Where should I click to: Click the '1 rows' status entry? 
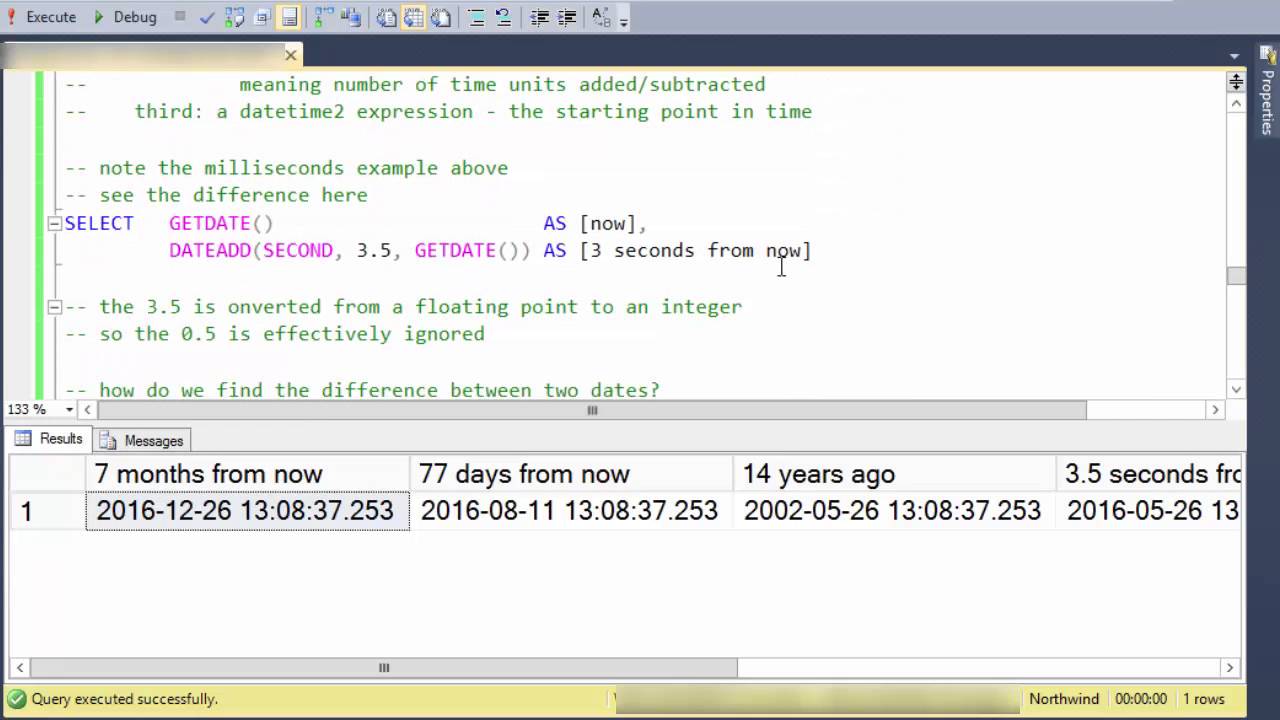[x=1203, y=699]
